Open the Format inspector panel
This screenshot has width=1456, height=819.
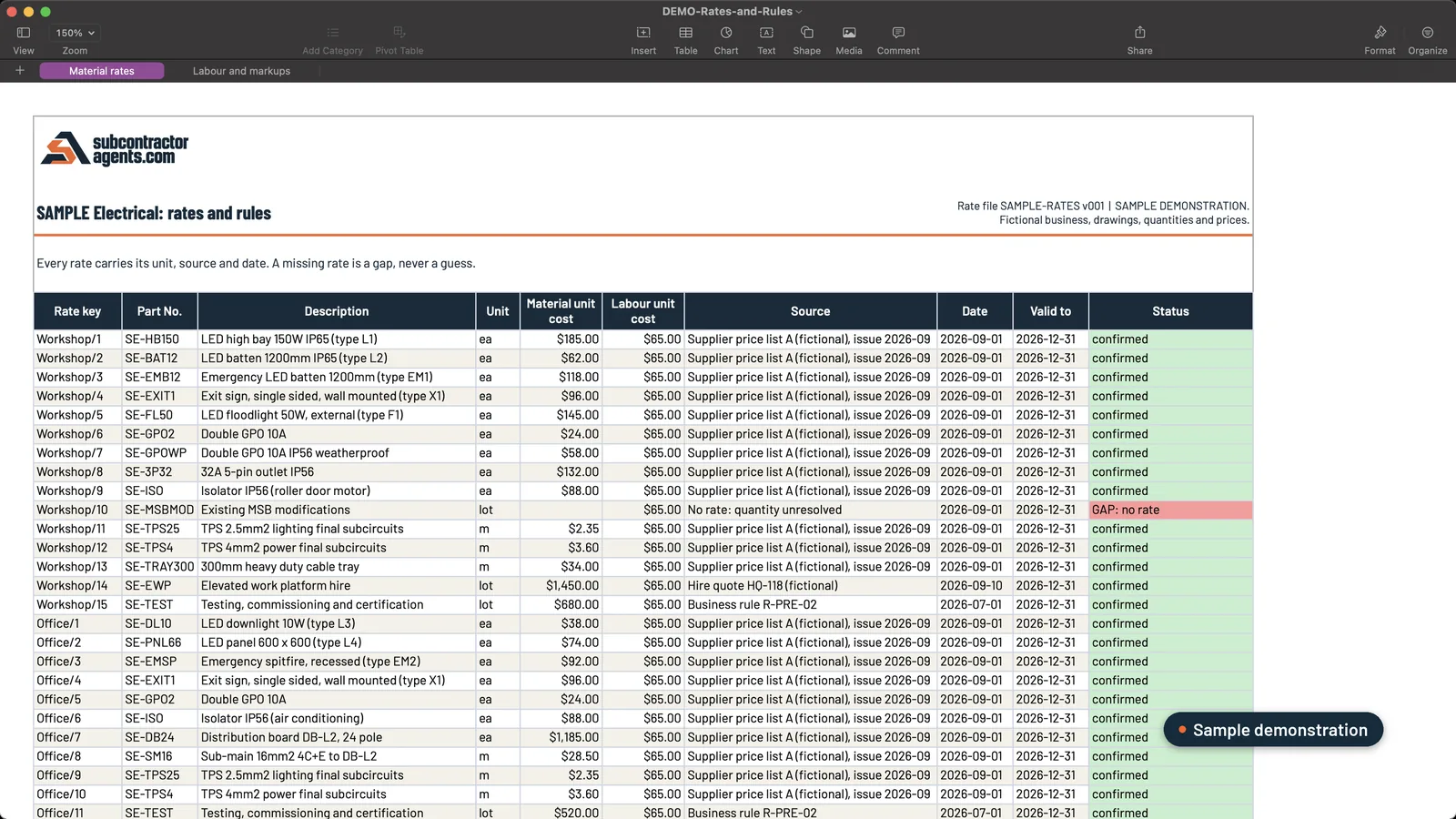(1380, 33)
